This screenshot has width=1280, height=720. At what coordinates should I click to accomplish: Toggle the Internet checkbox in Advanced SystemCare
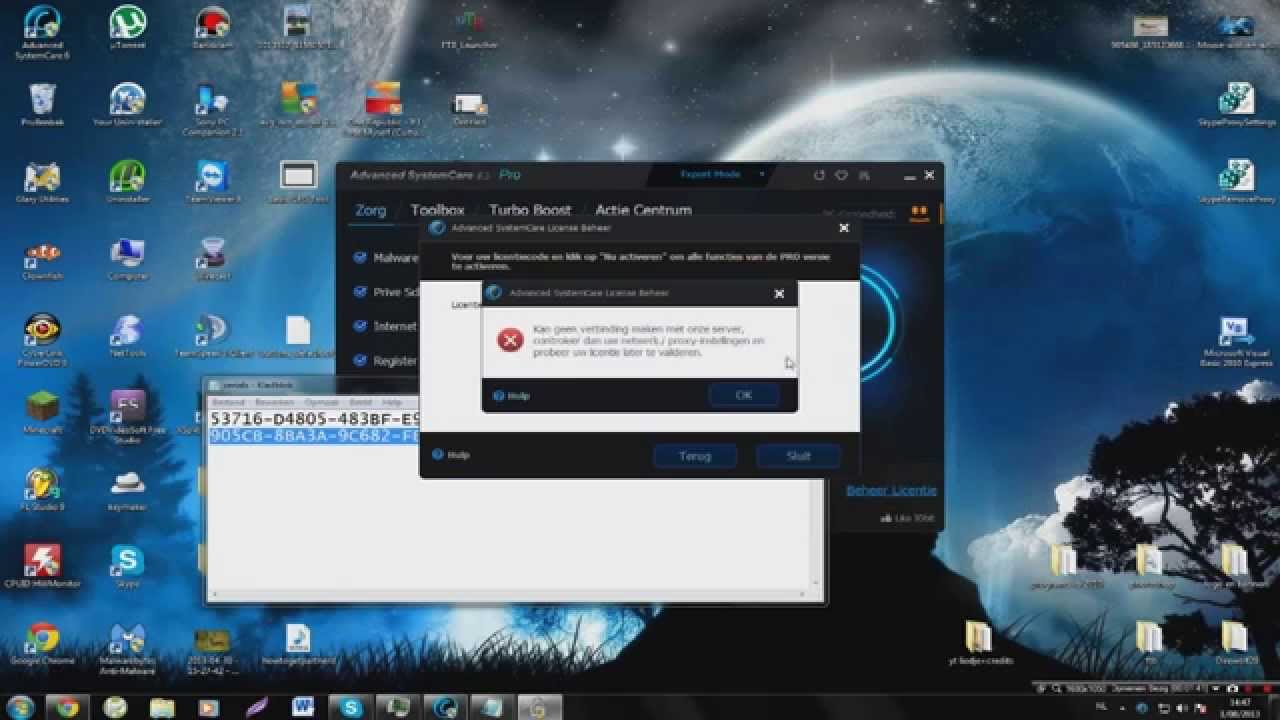(360, 326)
